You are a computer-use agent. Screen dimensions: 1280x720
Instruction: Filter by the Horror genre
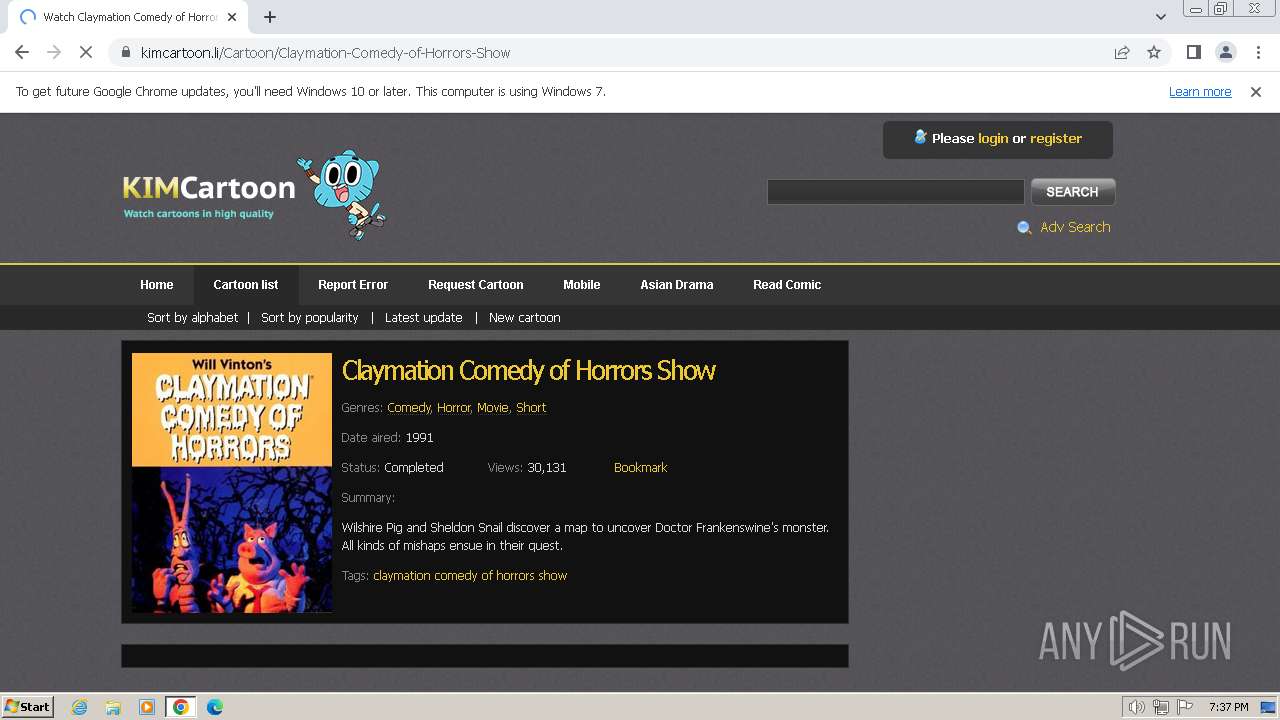coord(453,408)
